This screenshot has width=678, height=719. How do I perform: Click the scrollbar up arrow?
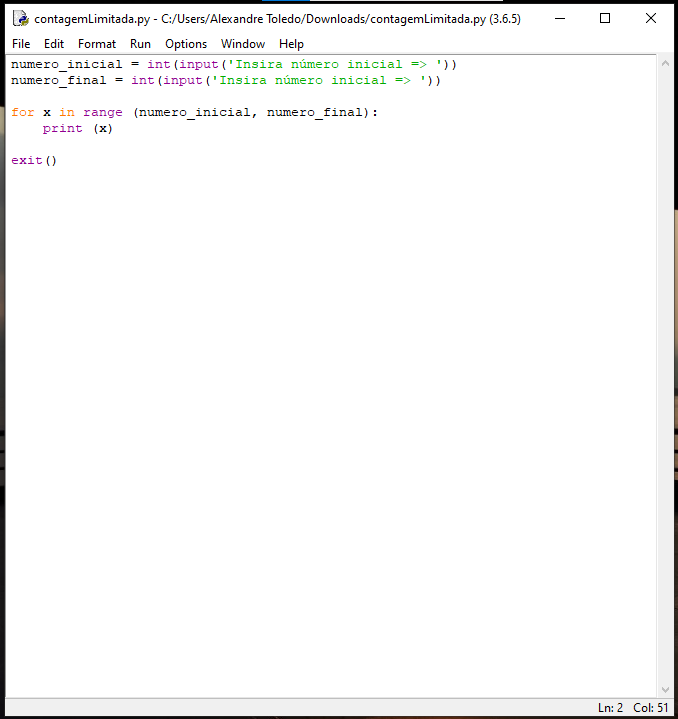[665, 63]
